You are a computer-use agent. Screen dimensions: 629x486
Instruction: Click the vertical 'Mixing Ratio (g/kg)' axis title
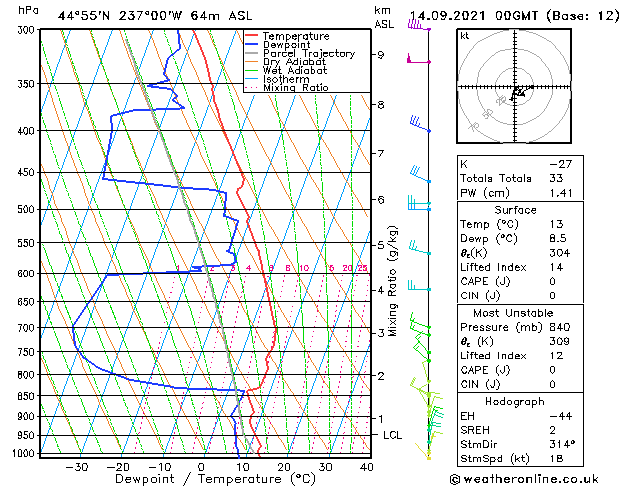point(393,281)
